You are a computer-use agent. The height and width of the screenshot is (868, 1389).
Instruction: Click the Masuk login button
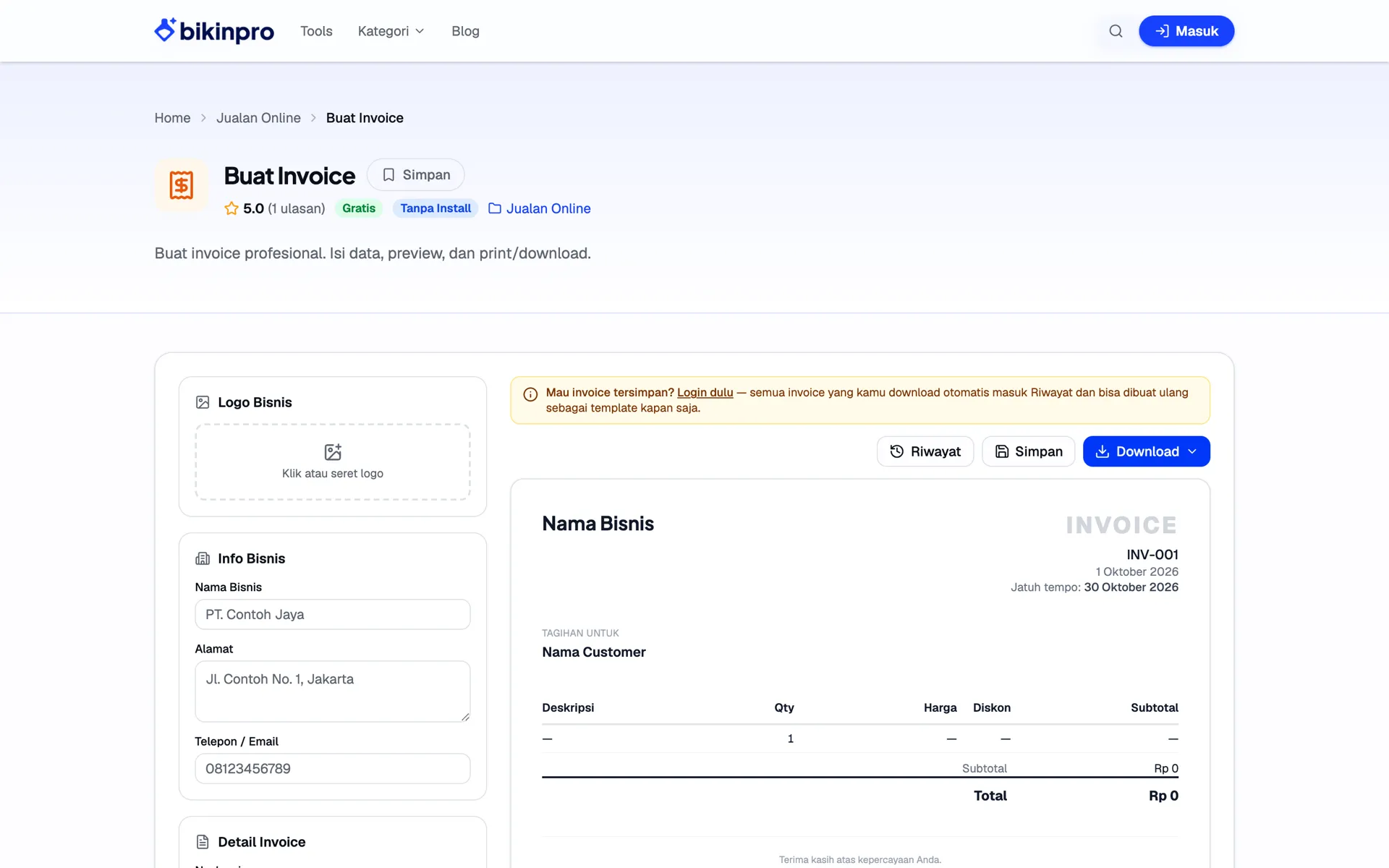(1186, 31)
